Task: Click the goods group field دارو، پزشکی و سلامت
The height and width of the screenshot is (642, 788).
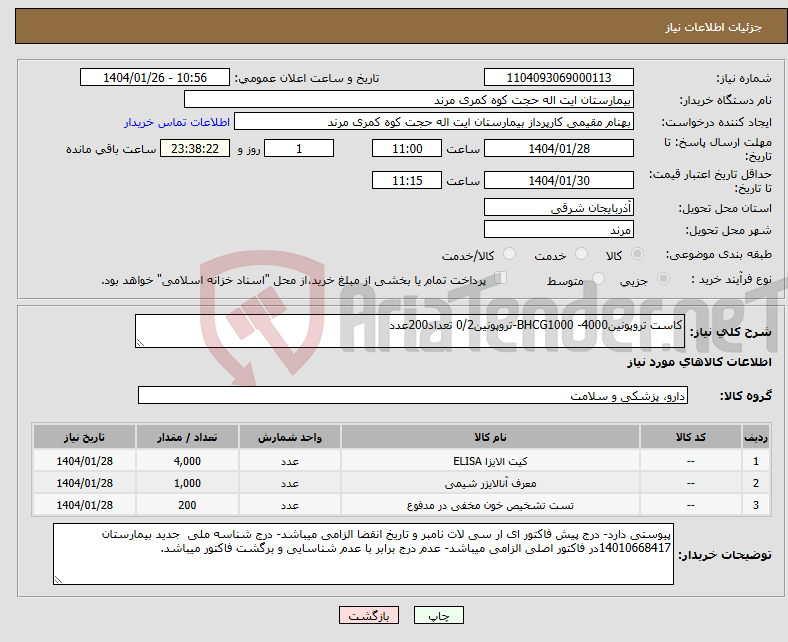Action: click(413, 395)
